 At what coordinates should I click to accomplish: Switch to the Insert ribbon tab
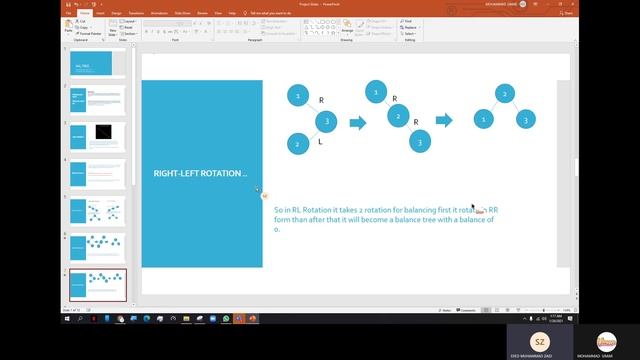coord(100,13)
